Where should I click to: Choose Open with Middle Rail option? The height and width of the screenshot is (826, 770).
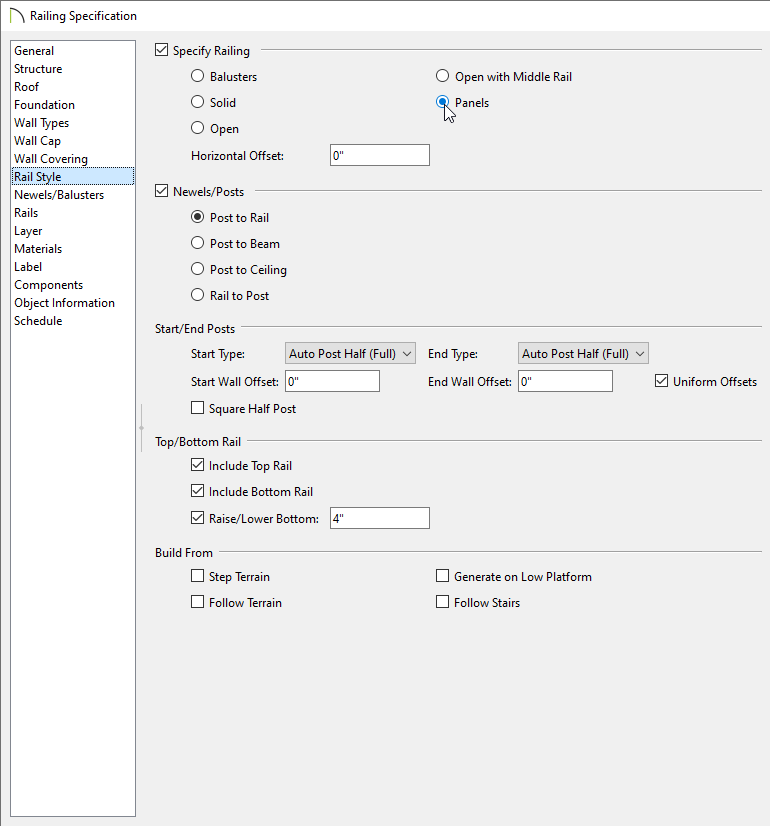(x=442, y=76)
